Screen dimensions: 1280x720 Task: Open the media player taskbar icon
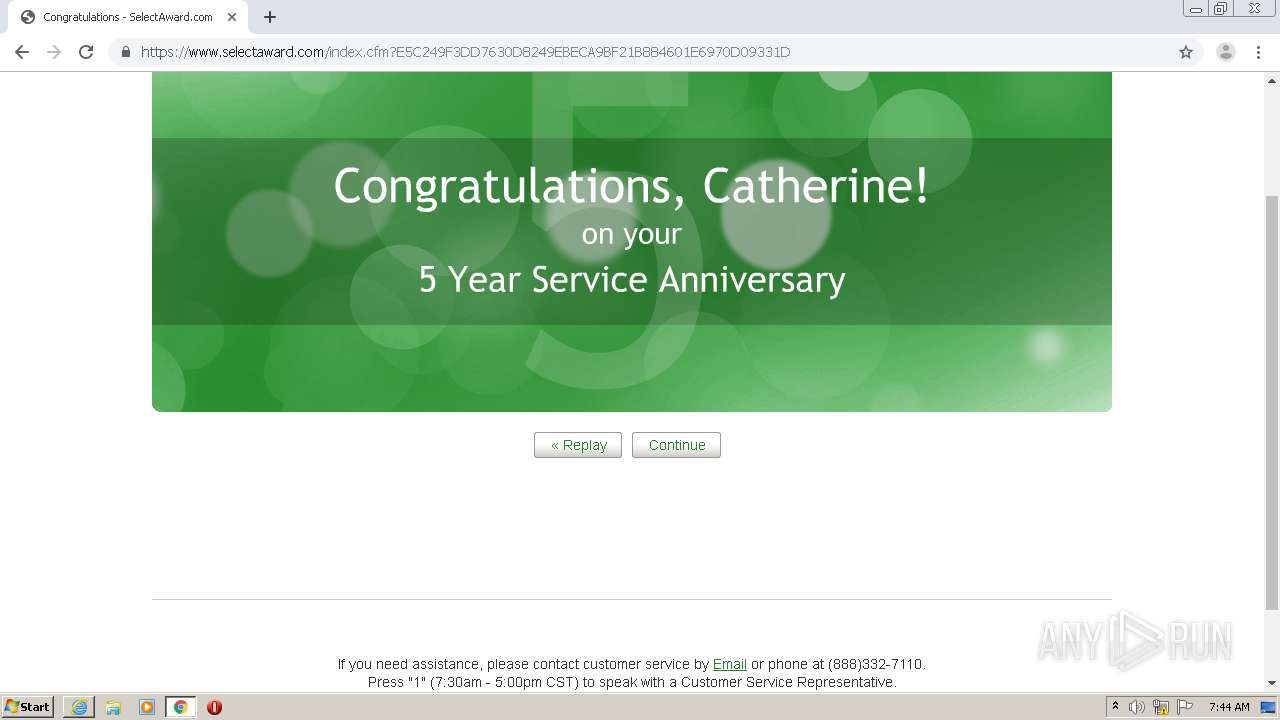[x=147, y=707]
